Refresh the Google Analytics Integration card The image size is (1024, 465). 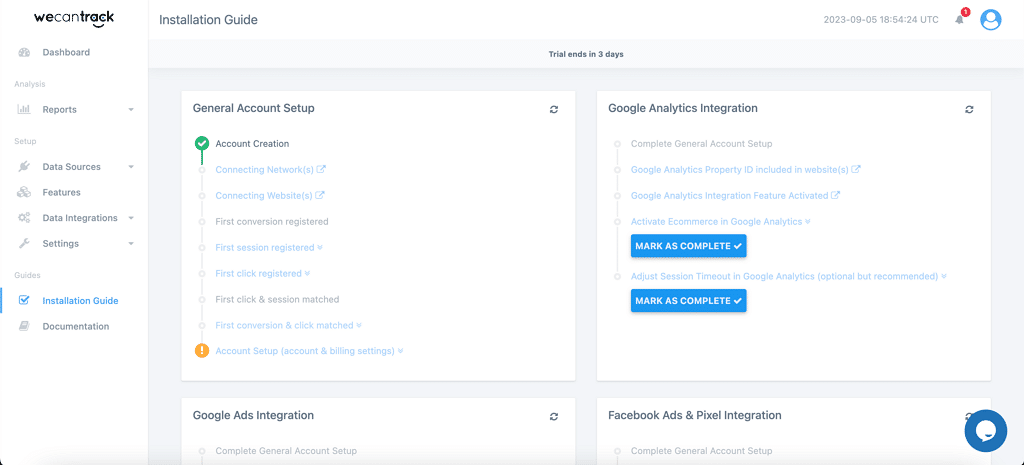click(x=969, y=109)
